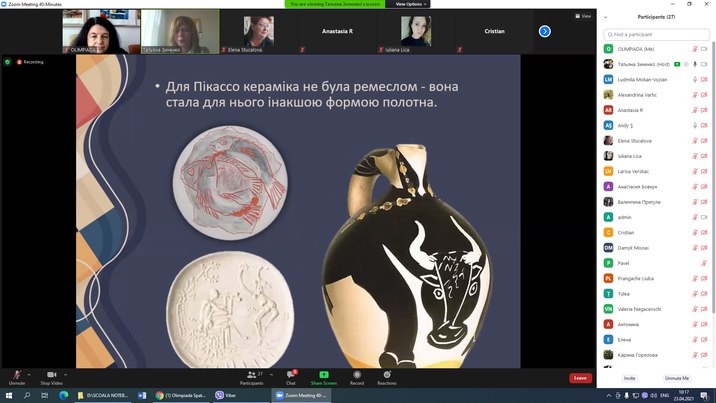Image resolution: width=716 pixels, height=403 pixels.
Task: Toggle camera icon beside OLIMPIADA (Me)
Action: pos(706,48)
